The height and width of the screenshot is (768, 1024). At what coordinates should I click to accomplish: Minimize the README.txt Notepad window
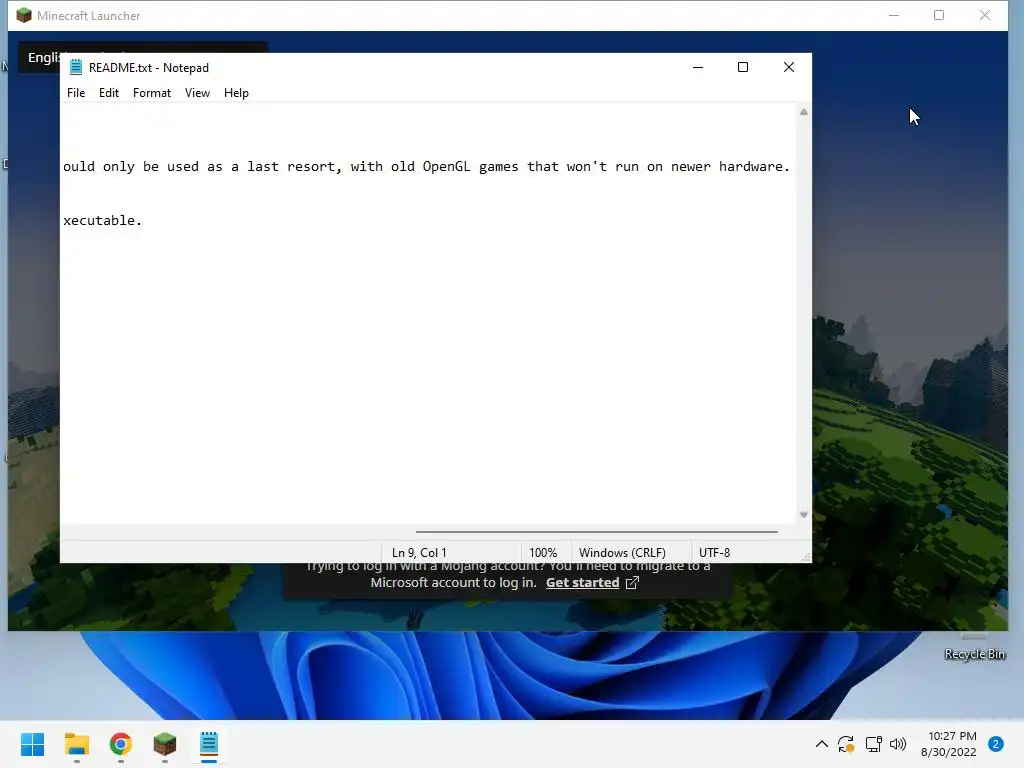(x=697, y=67)
